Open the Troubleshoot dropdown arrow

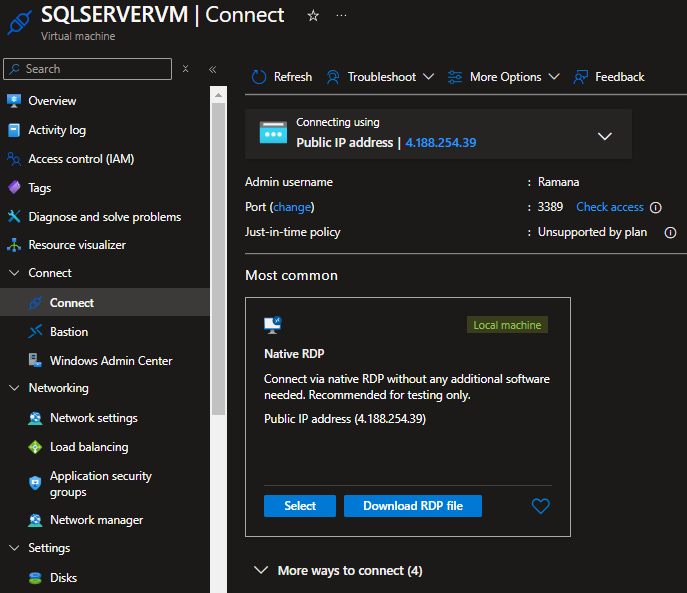tap(428, 77)
